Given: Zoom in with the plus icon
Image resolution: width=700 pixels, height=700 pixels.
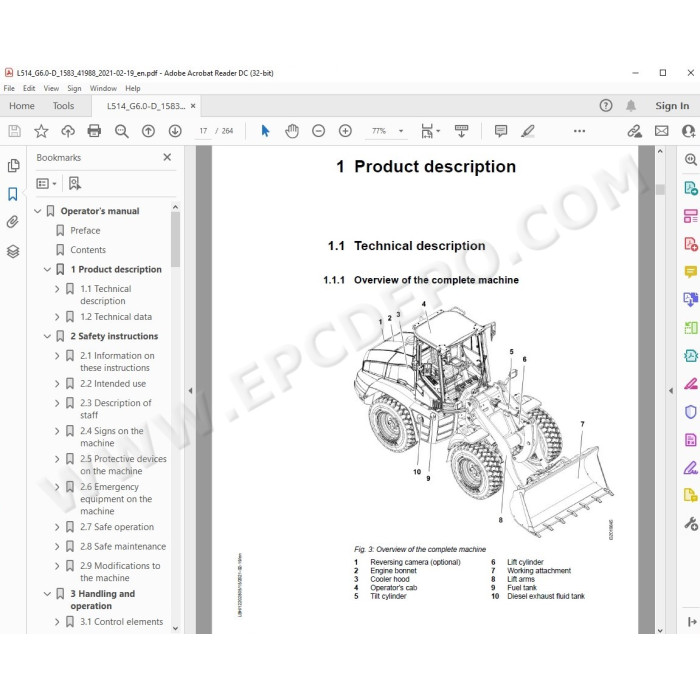Looking at the screenshot, I should coord(345,131).
